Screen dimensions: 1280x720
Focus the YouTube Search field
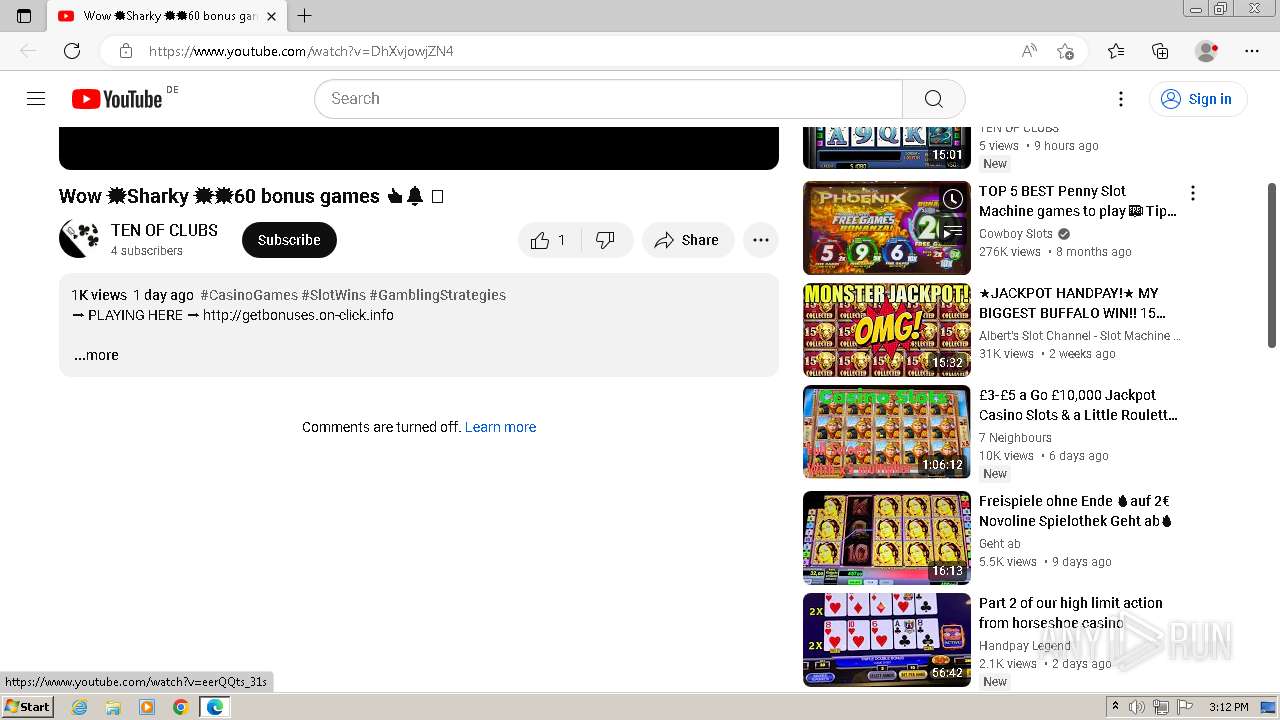[x=608, y=99]
